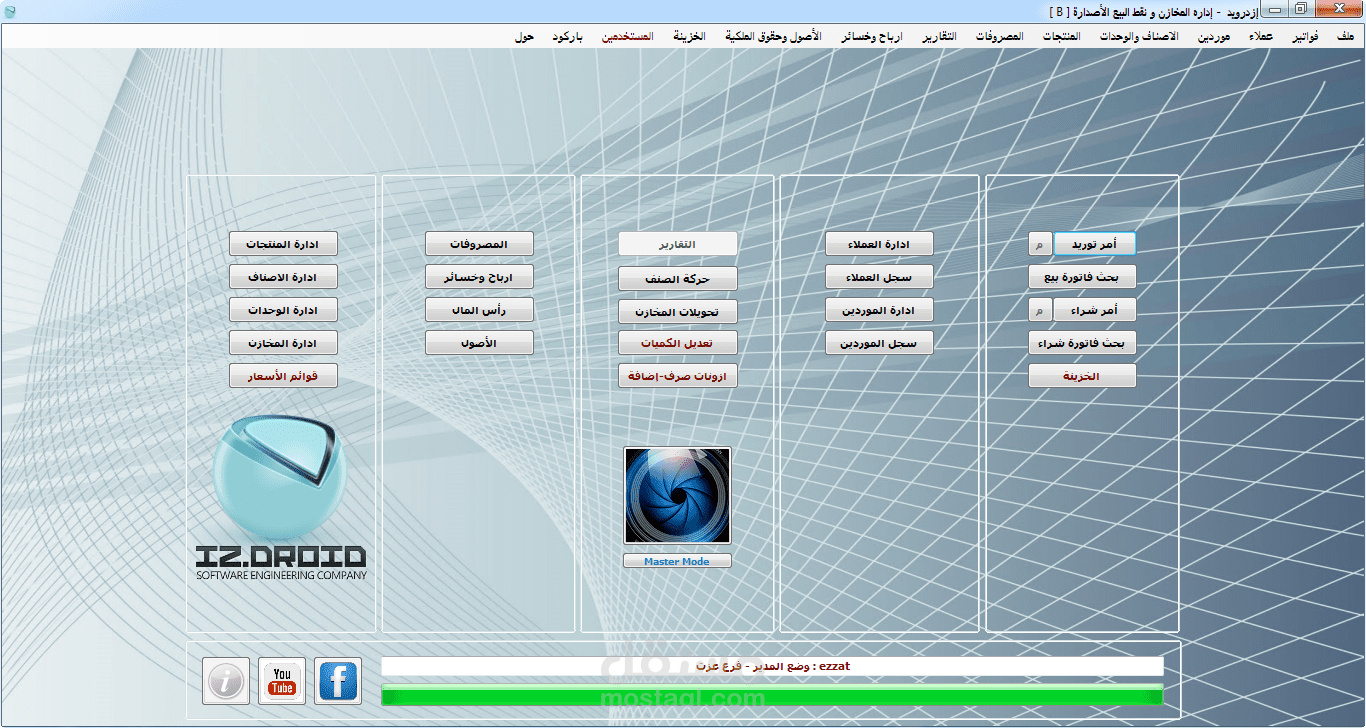Open ادارة الموردين button
Viewport: 1366px width, 728px height.
pyautogui.click(x=879, y=311)
